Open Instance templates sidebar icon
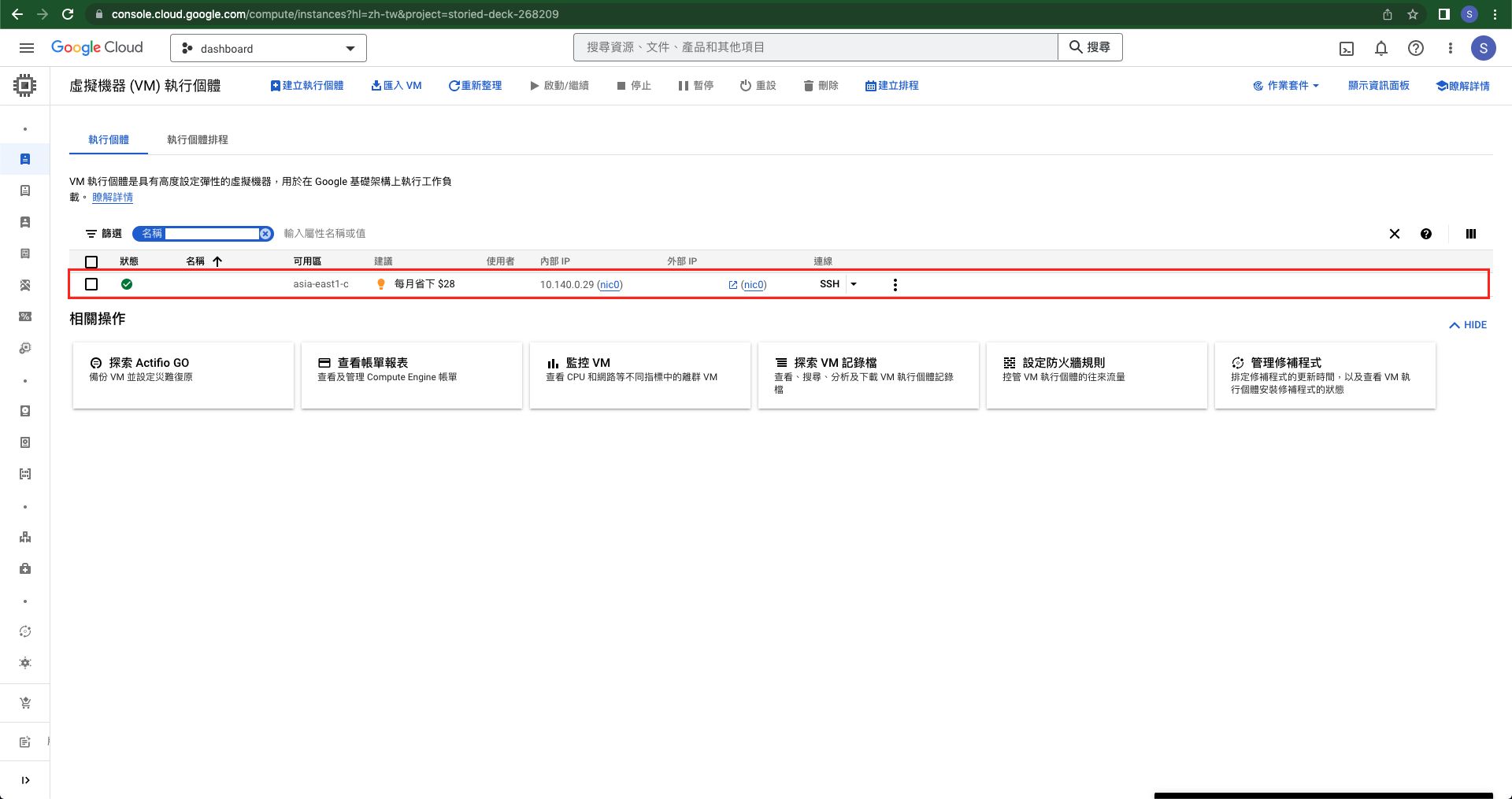 (25, 191)
